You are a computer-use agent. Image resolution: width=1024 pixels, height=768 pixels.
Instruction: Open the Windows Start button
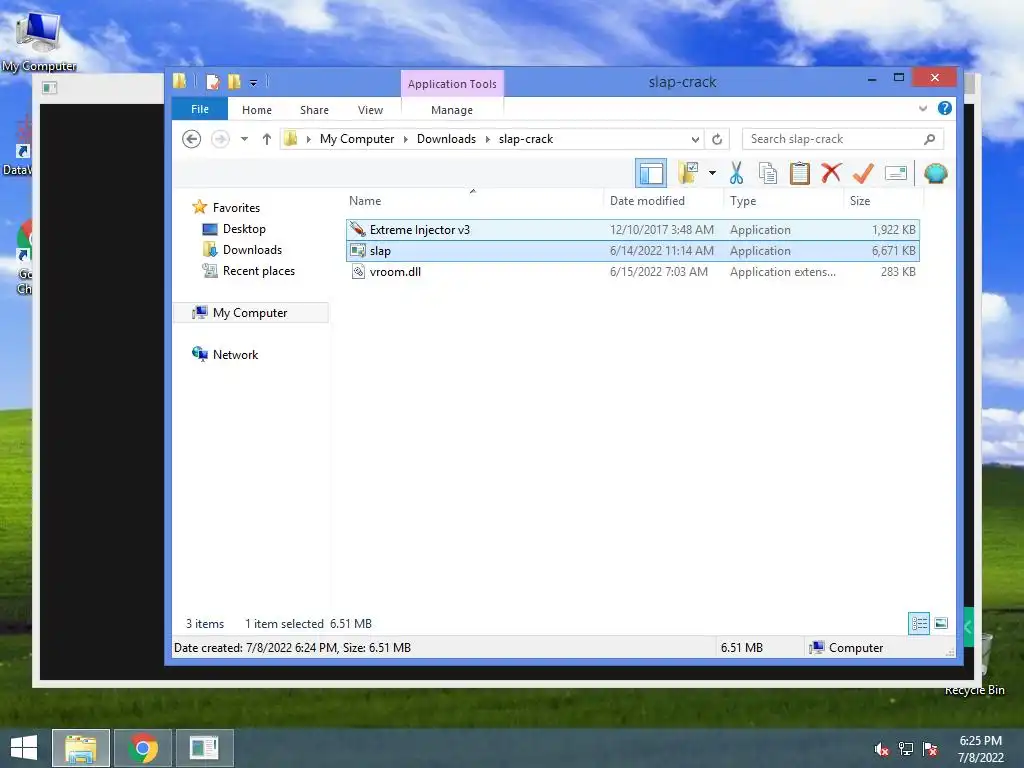(24, 748)
